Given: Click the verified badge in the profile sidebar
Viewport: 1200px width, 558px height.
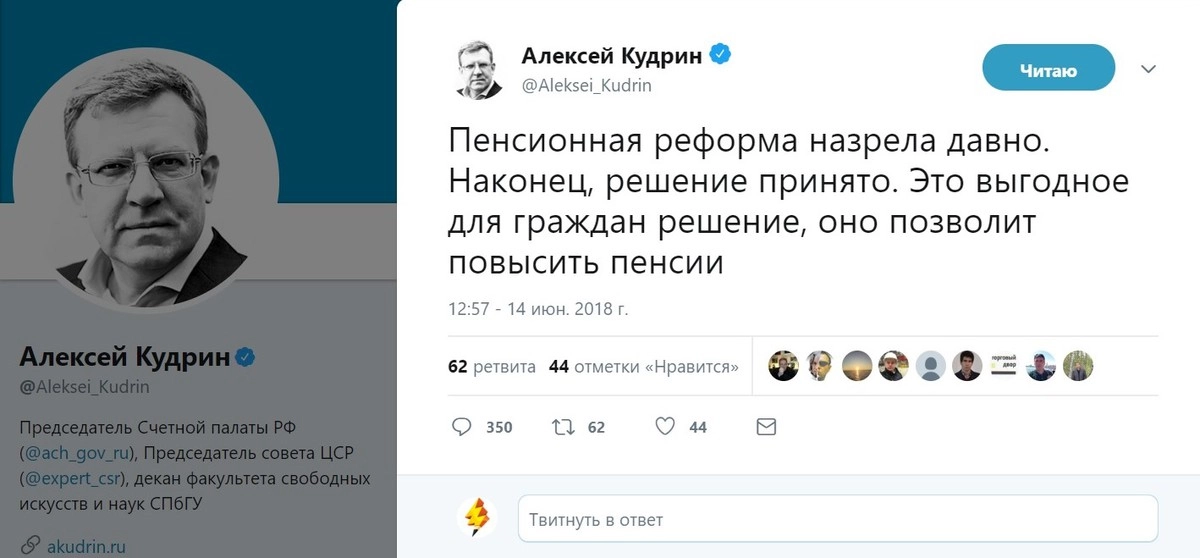Looking at the screenshot, I should point(245,357).
